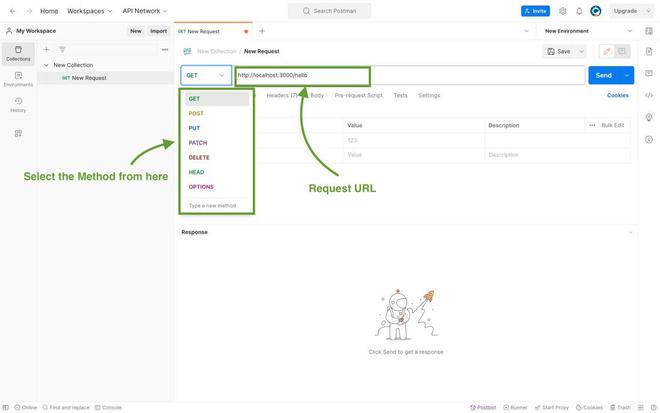Click the Import button
This screenshot has height=413, width=660.
click(x=159, y=31)
